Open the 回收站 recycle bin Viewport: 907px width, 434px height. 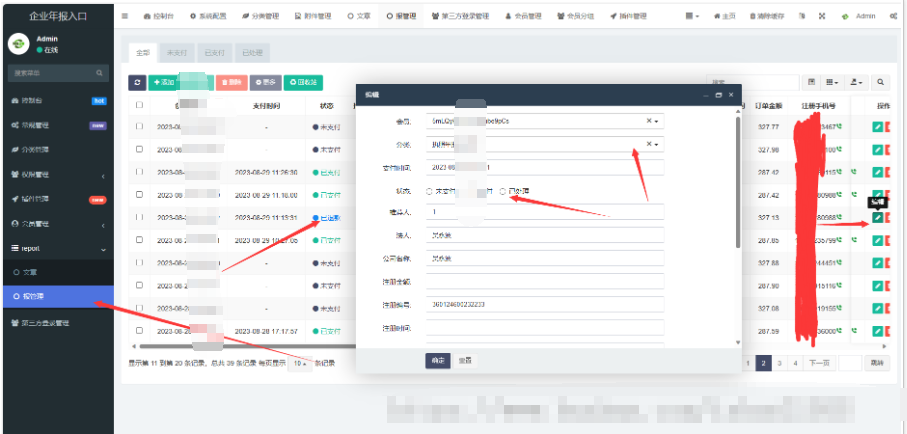(303, 82)
